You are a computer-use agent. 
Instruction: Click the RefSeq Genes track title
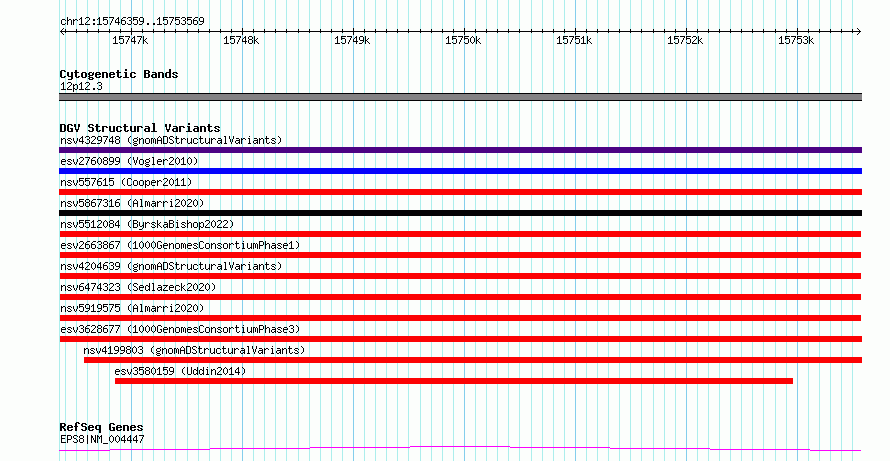[101, 427]
